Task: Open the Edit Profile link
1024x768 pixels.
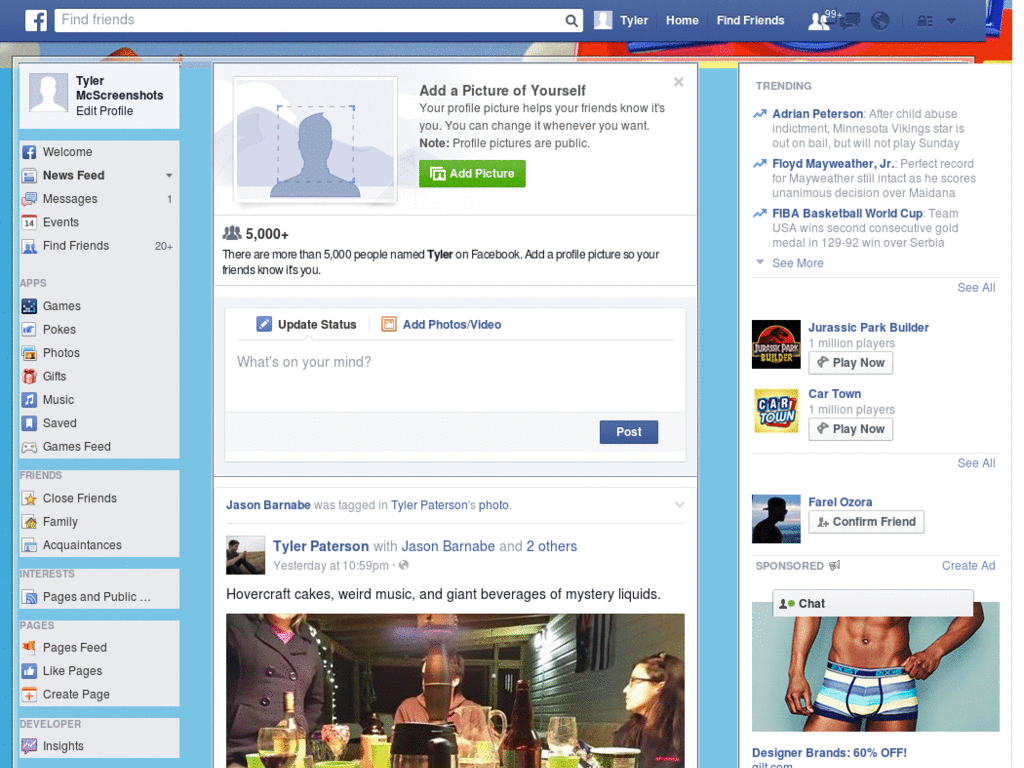Action: [x=104, y=111]
